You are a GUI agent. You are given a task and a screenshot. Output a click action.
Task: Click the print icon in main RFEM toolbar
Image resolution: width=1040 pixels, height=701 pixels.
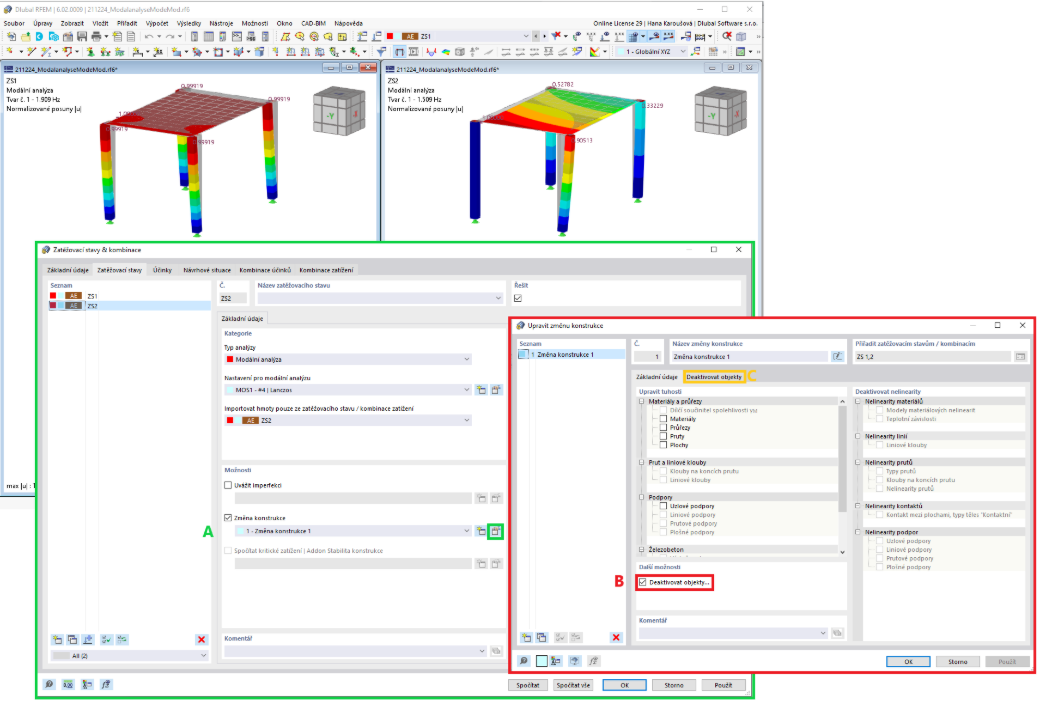click(x=96, y=36)
